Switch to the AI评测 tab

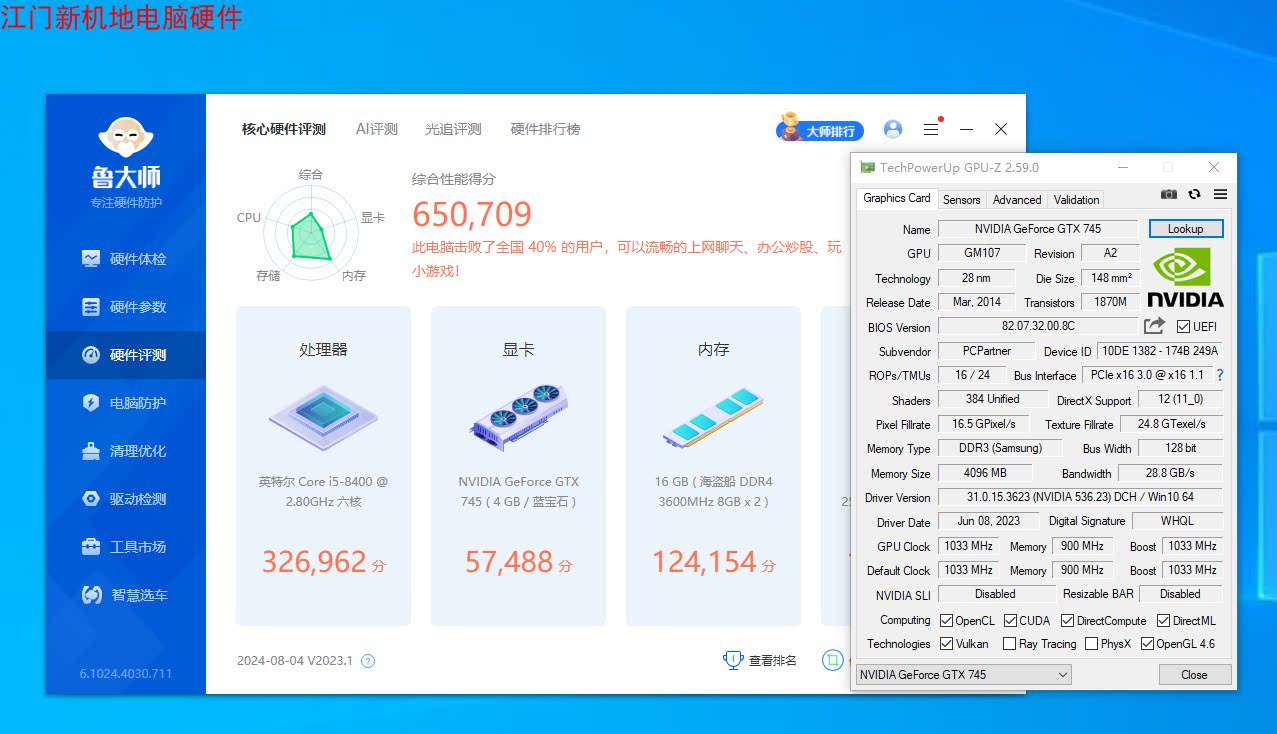click(x=377, y=129)
